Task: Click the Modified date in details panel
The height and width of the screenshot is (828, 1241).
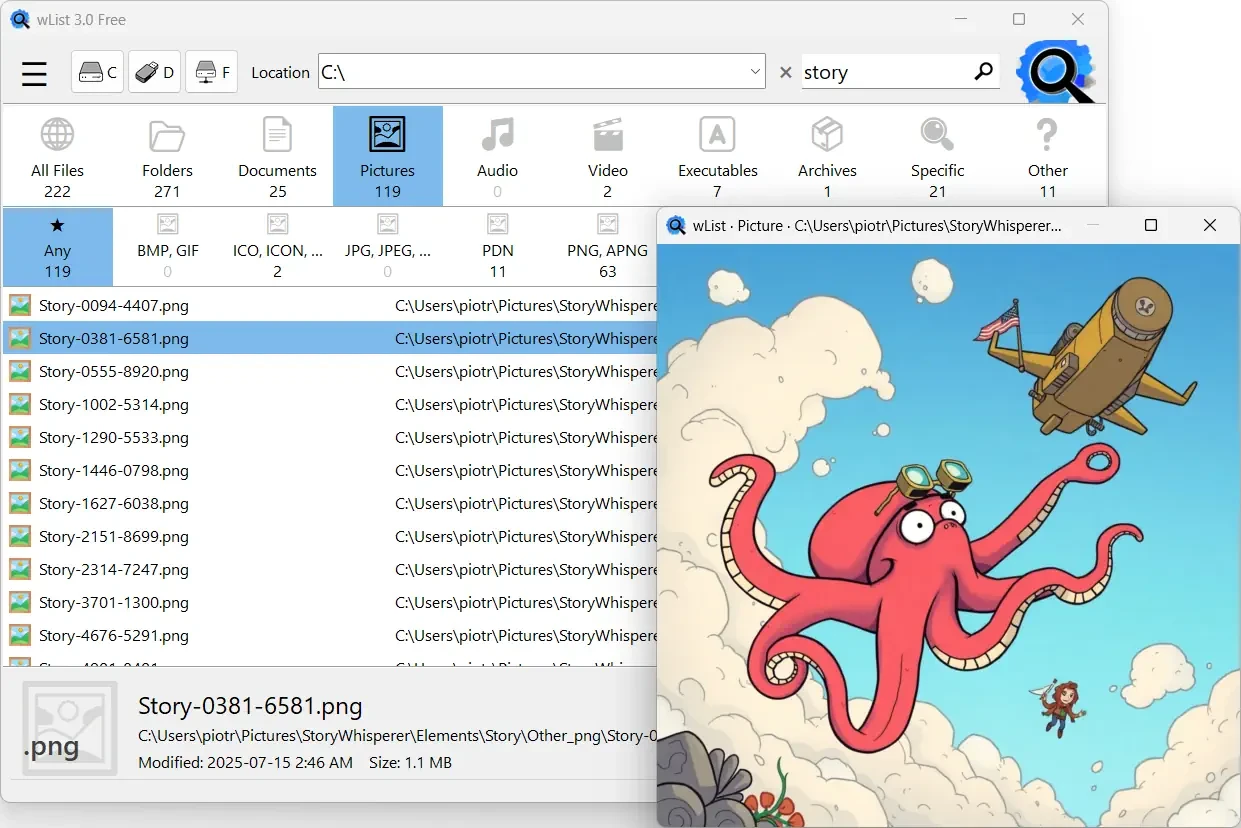Action: point(245,762)
